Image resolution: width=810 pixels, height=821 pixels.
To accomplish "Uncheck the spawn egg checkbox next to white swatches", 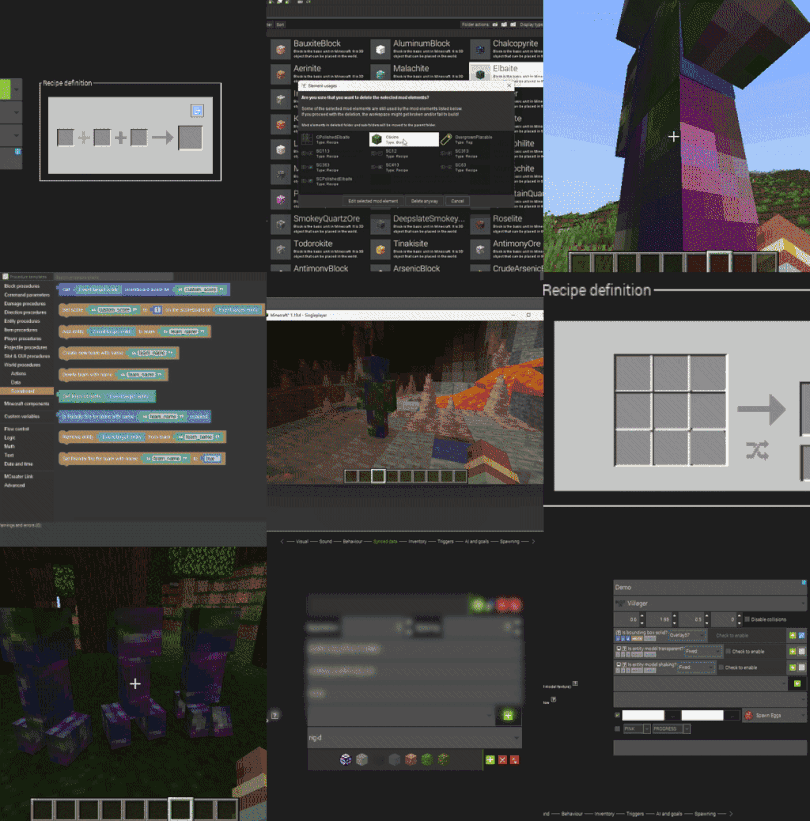I will pyautogui.click(x=617, y=715).
